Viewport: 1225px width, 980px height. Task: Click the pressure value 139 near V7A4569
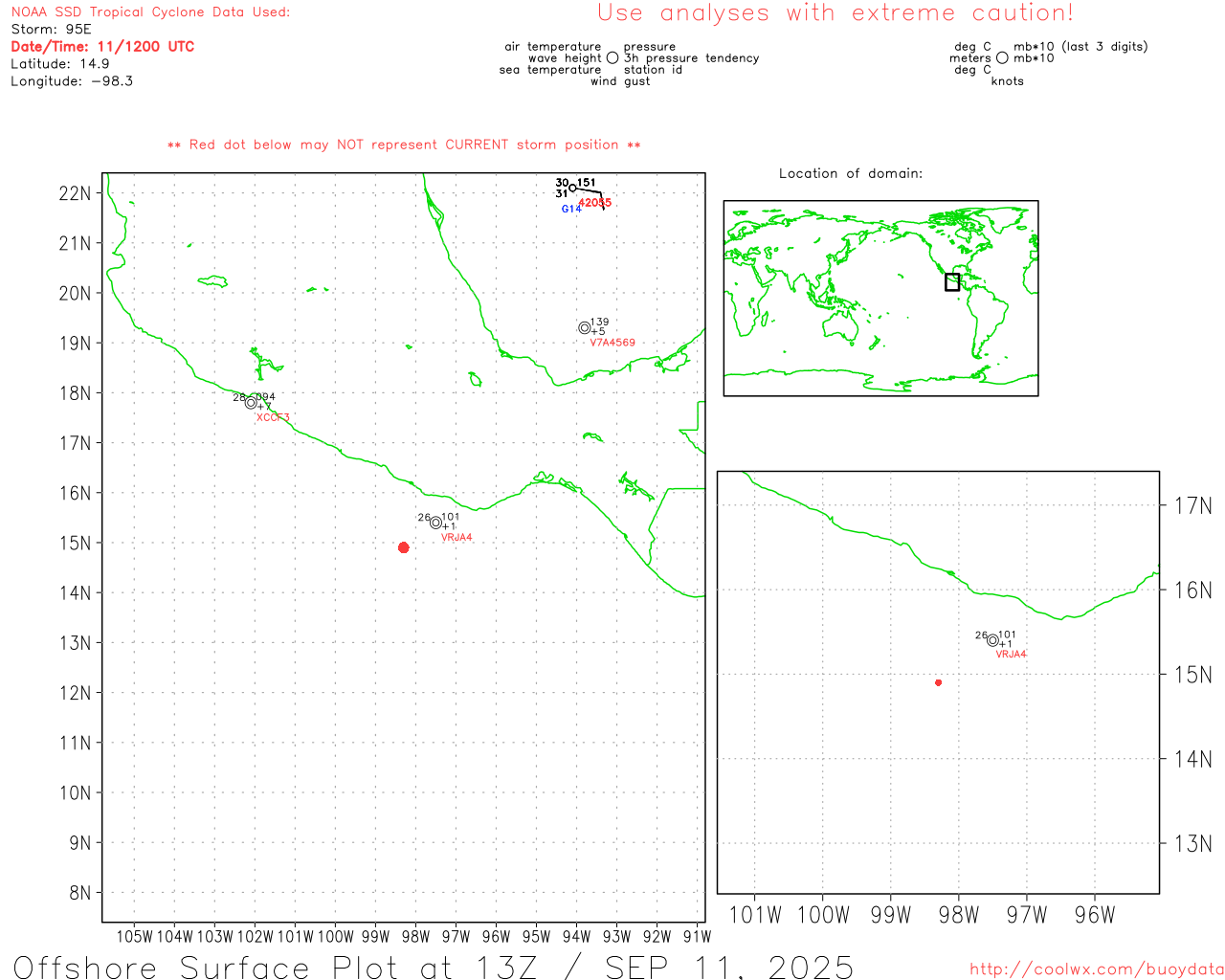coord(599,323)
